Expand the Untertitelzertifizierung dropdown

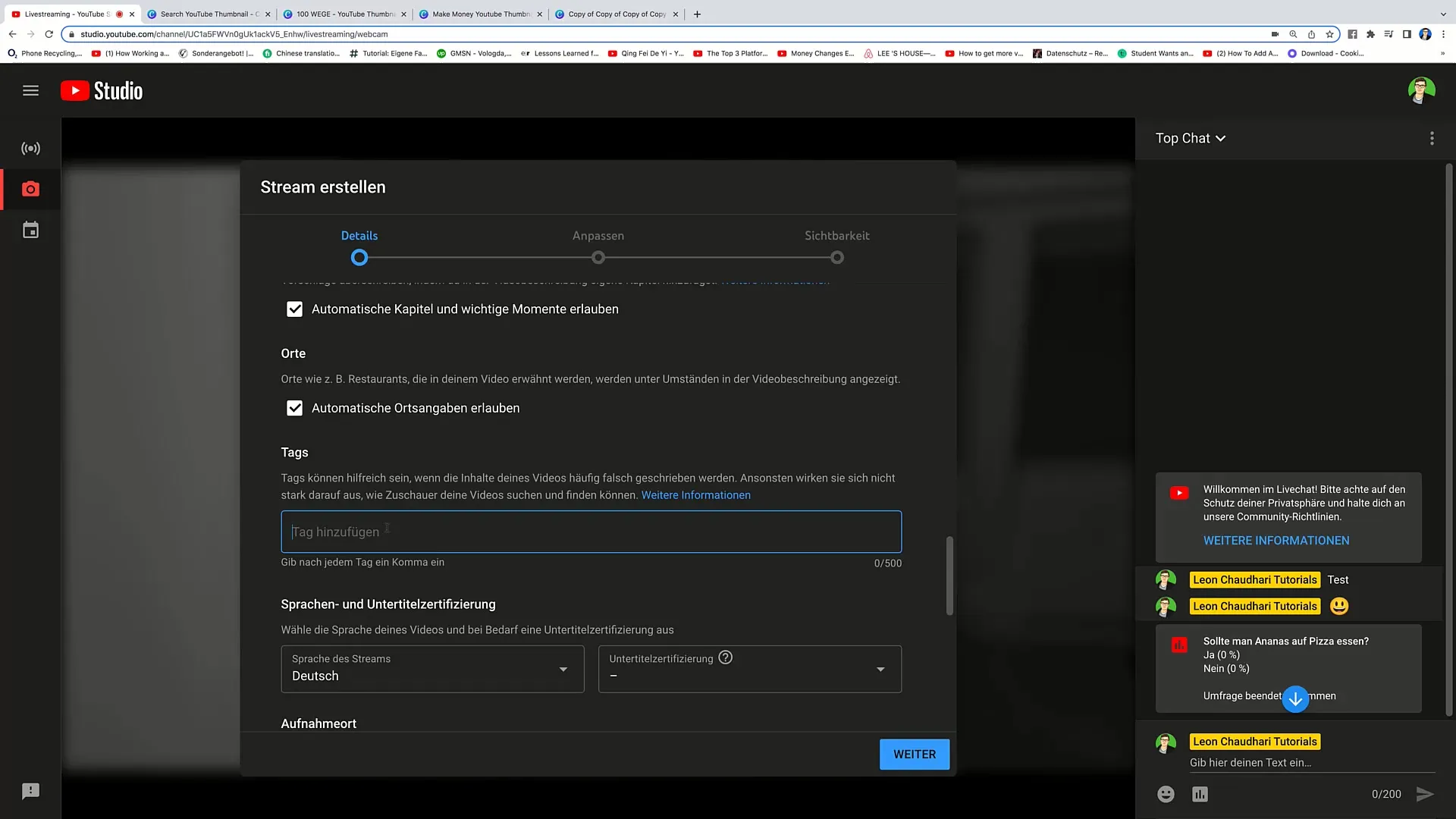tap(749, 668)
